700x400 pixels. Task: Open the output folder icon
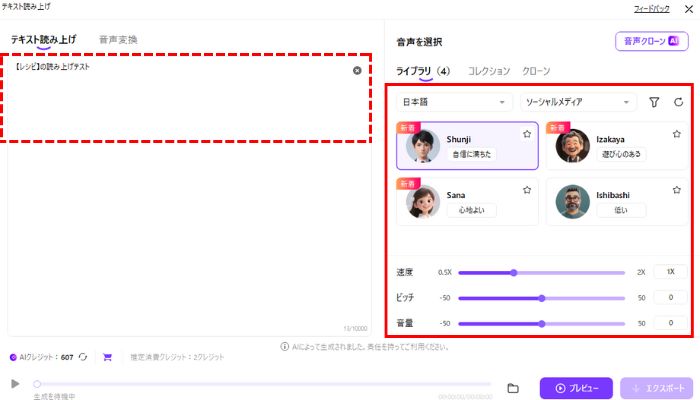tap(513, 388)
